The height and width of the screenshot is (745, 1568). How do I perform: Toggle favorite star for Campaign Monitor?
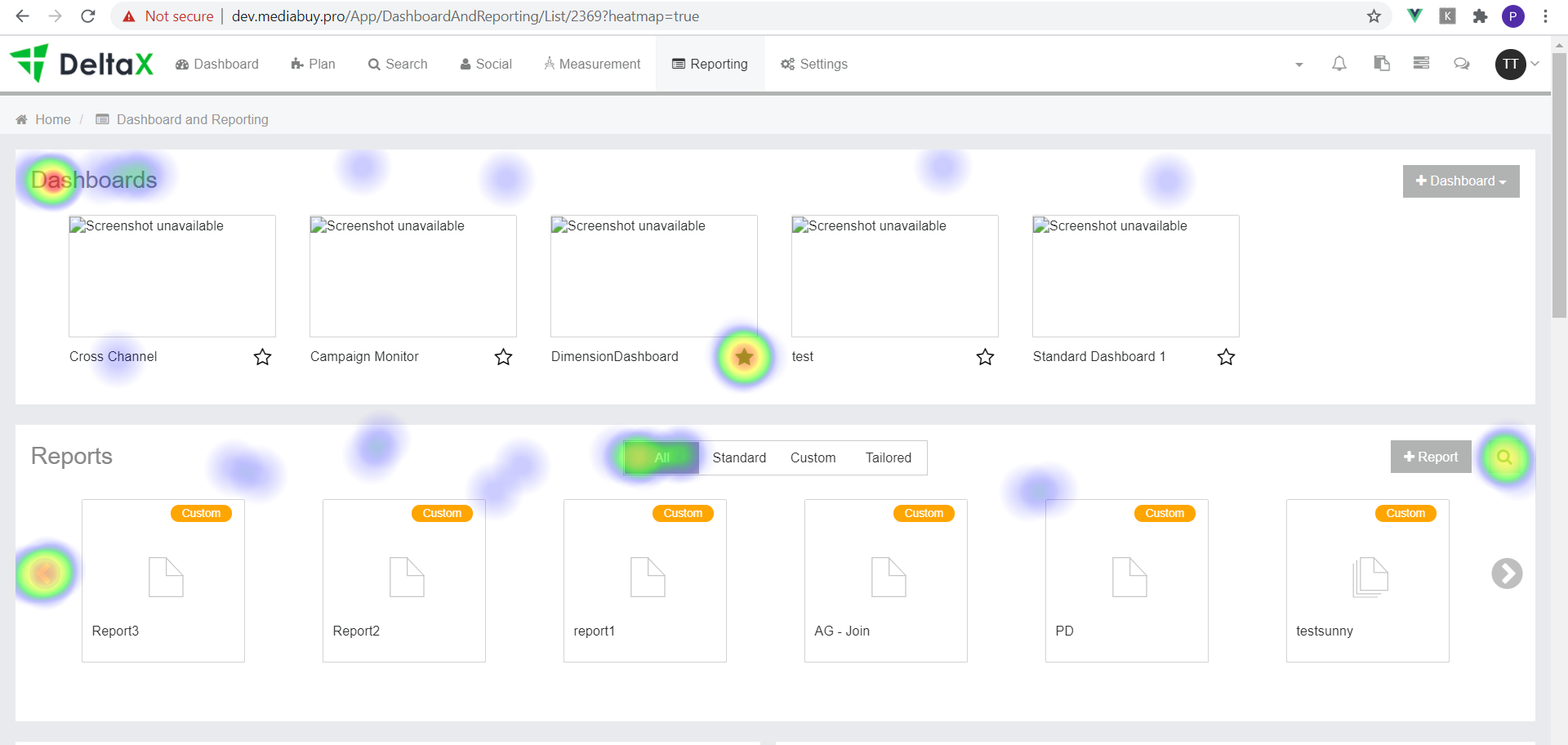(x=503, y=357)
